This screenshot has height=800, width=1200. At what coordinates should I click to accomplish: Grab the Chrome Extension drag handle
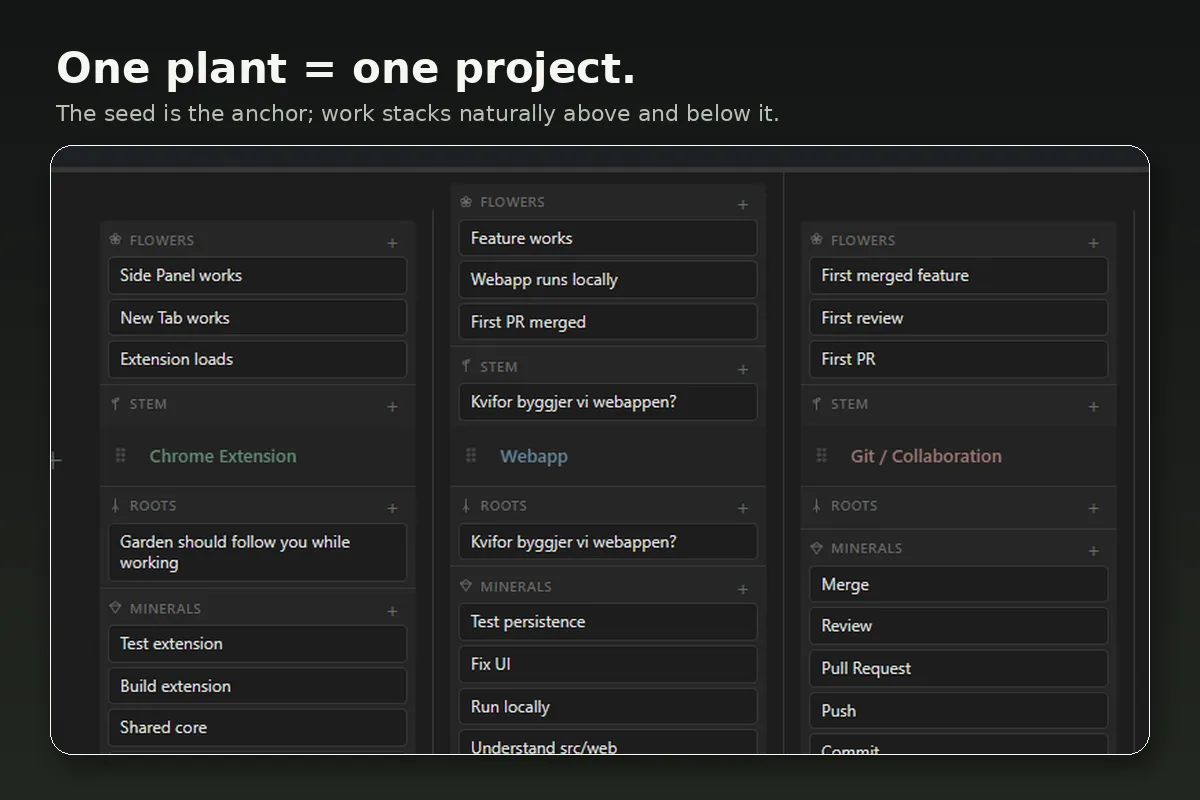click(x=121, y=456)
